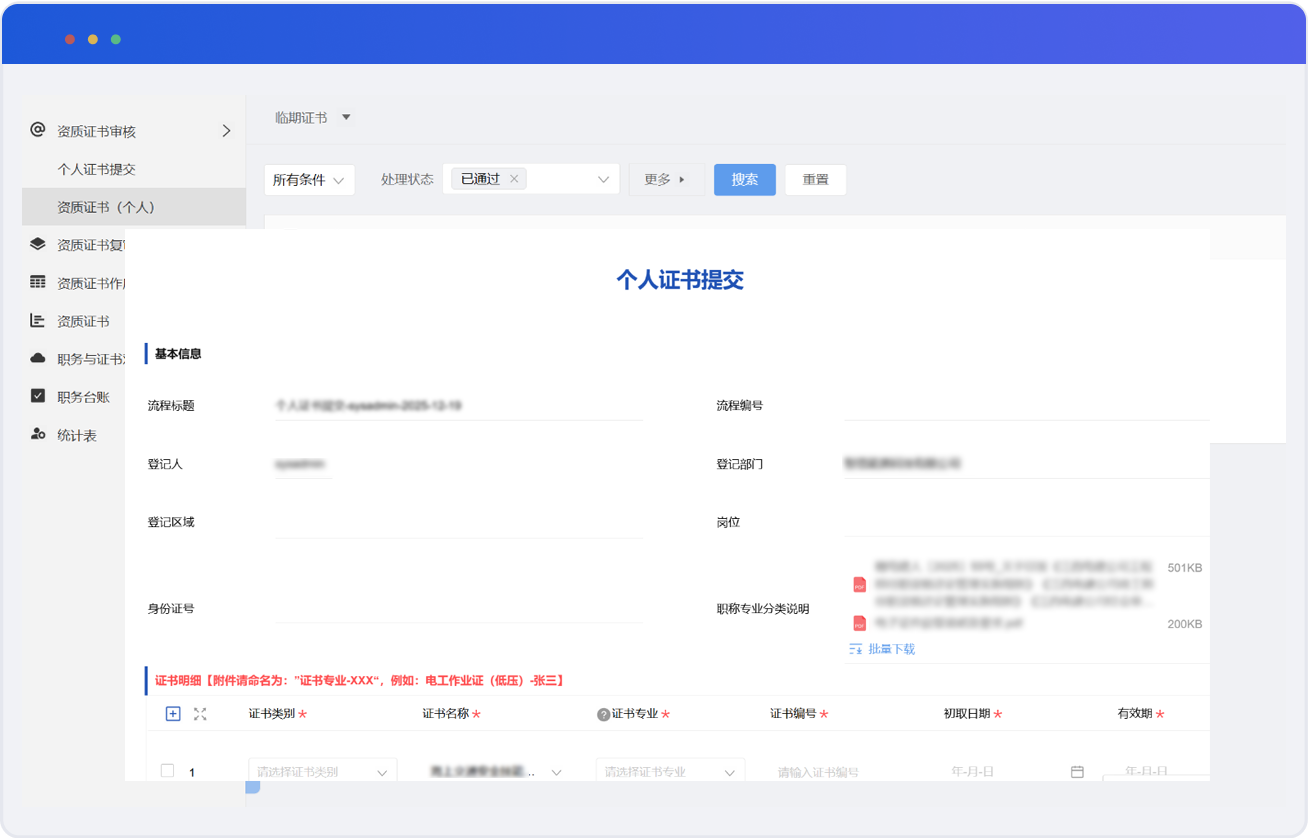Open the calendar icon for 初取日期

pos(1077,772)
